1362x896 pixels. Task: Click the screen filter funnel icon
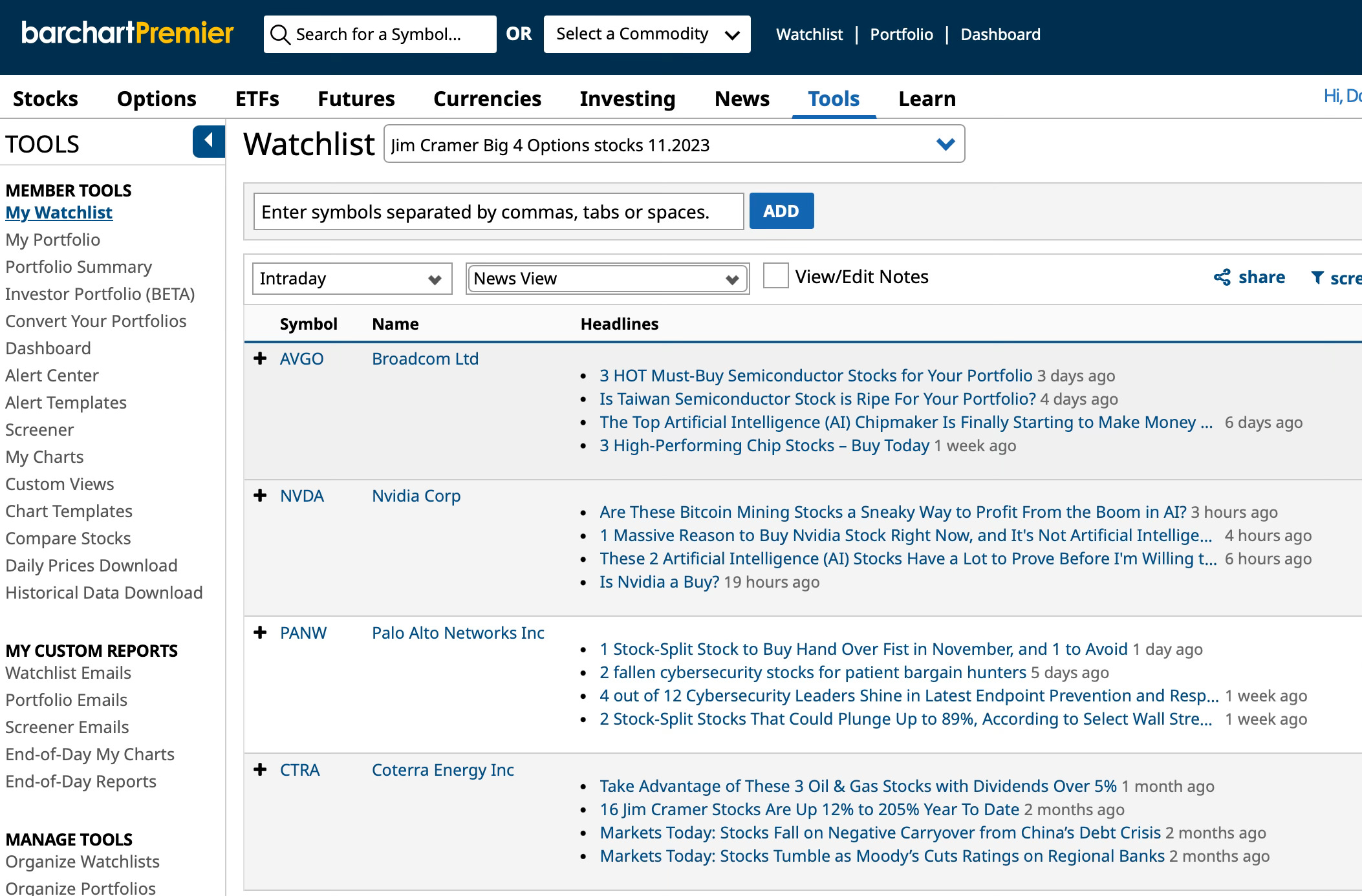pos(1317,277)
